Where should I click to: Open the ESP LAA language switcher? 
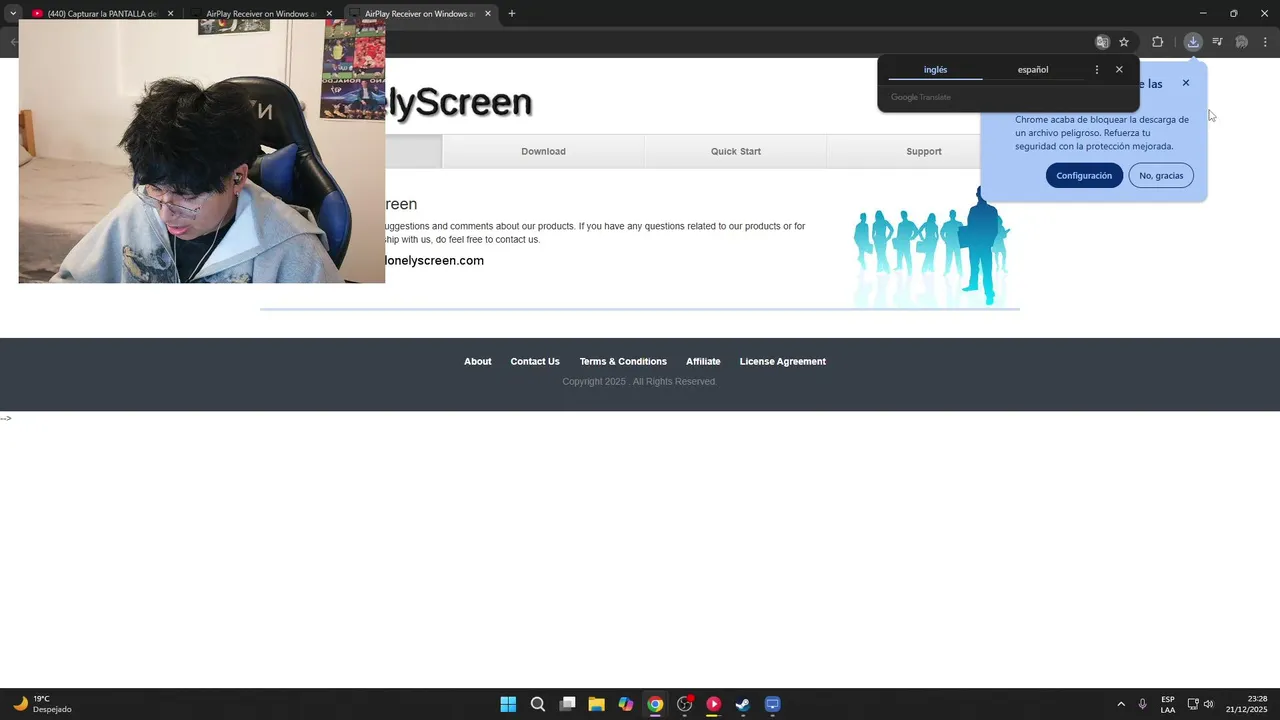pyautogui.click(x=1168, y=704)
